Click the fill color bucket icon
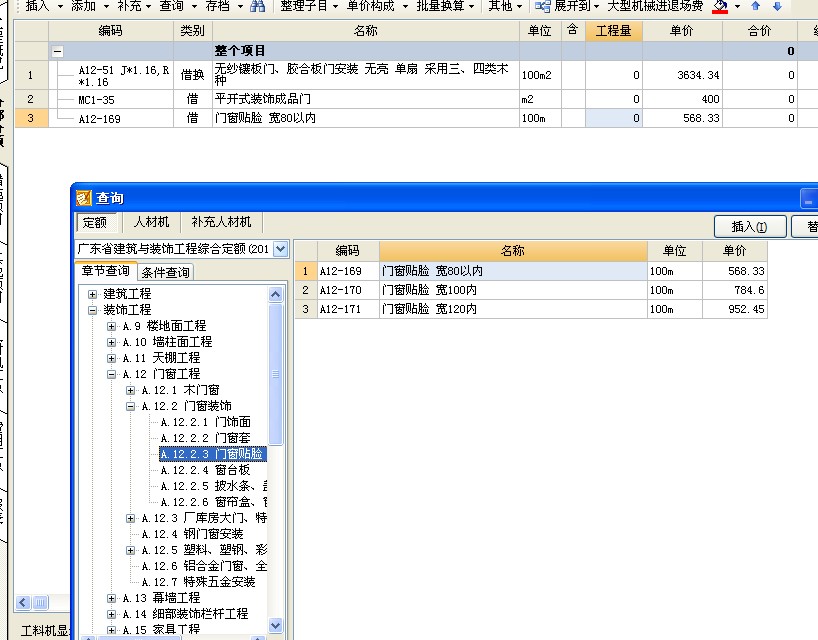The height and width of the screenshot is (640, 818). [720, 6]
